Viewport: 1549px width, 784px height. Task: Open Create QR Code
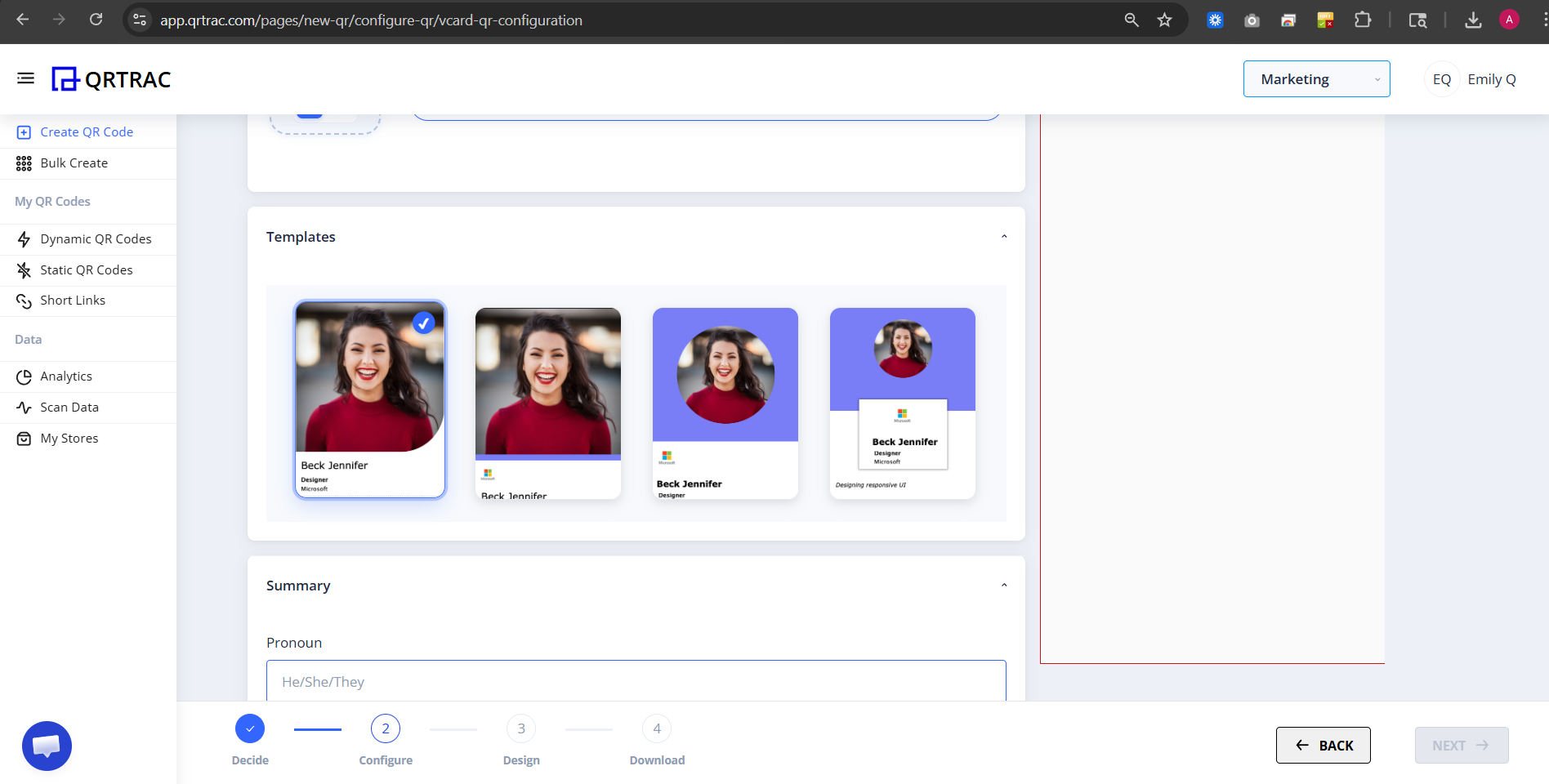(87, 131)
